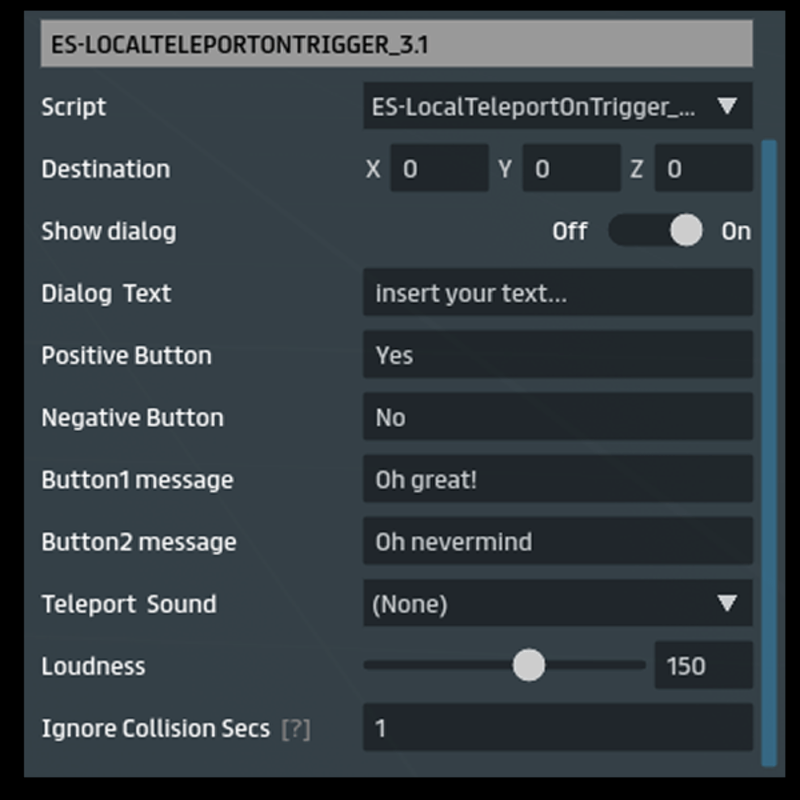Focus the Ignore Collision Secs input field
Screen dimensions: 800x800
point(557,728)
